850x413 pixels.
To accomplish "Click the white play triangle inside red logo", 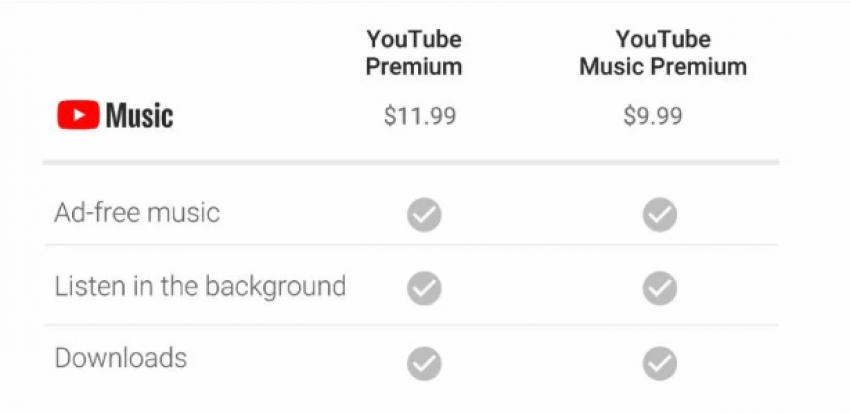I will (79, 115).
